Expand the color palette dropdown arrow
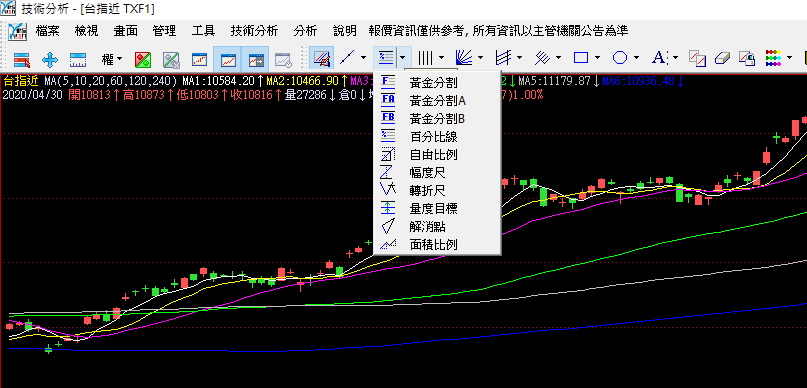 (790, 58)
